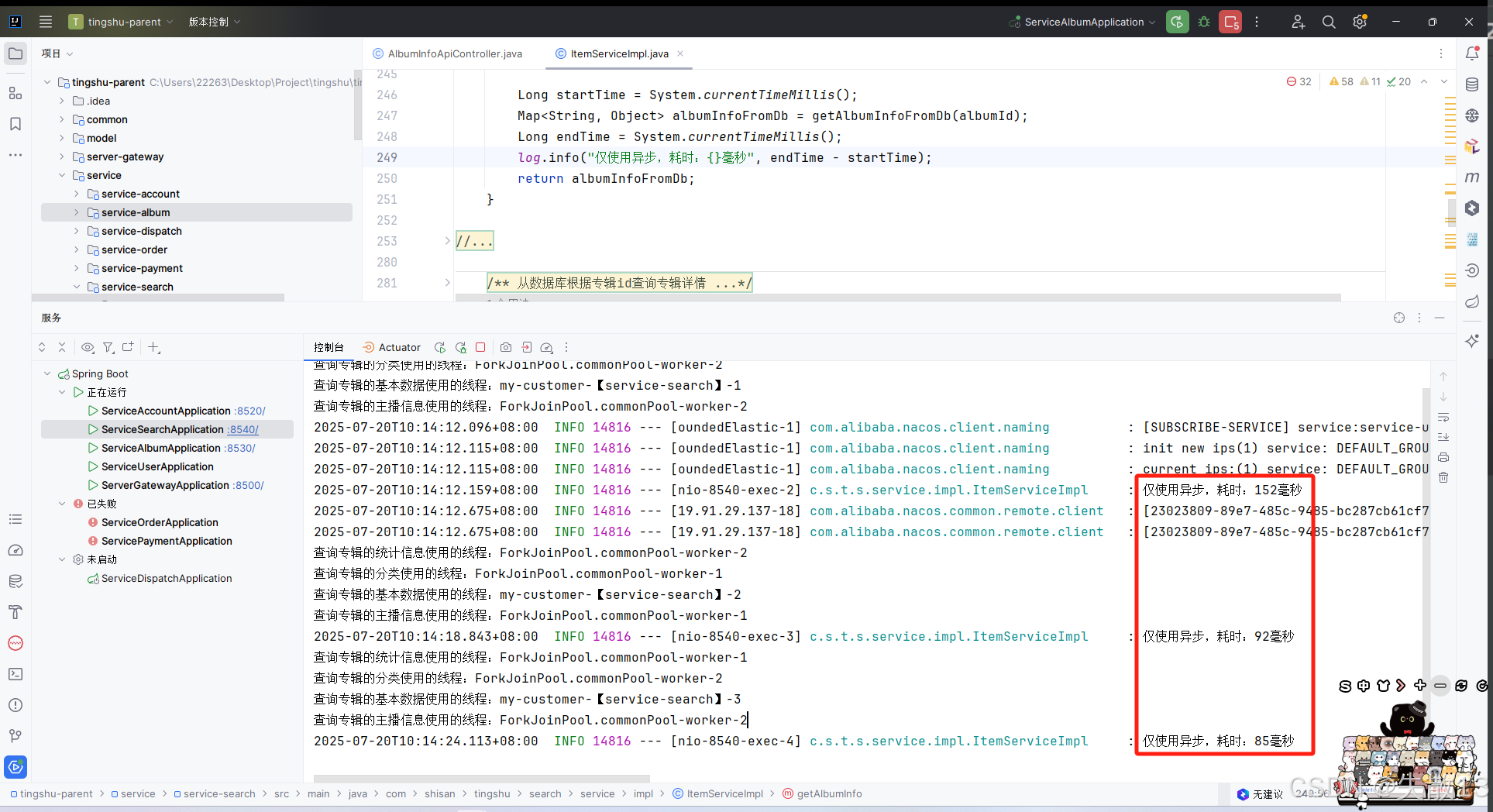Select the service-payment folder
1493x812 pixels.
coord(142,268)
